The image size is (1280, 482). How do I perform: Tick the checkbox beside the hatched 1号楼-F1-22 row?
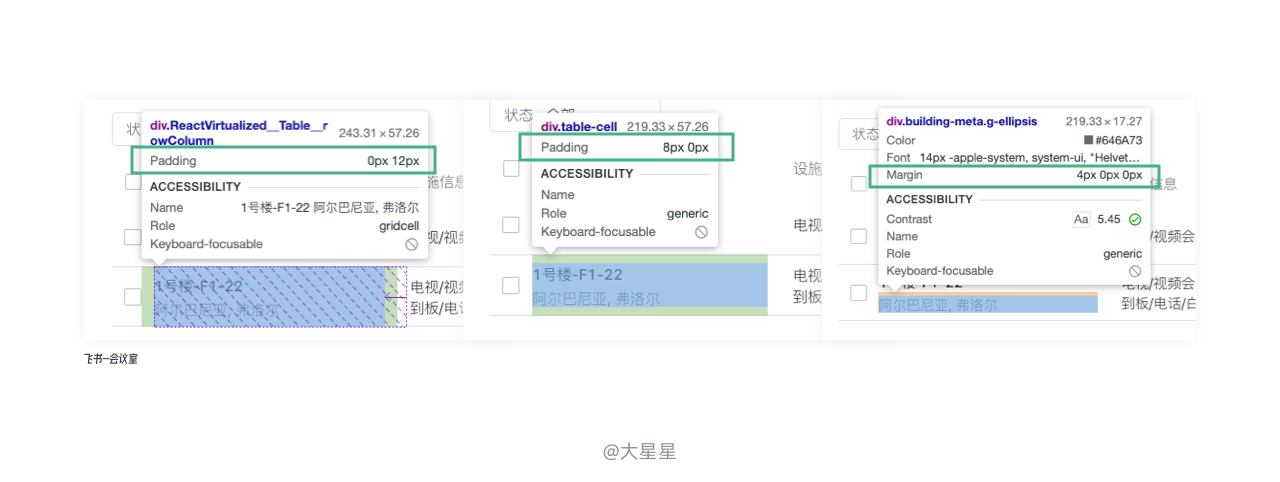click(133, 297)
